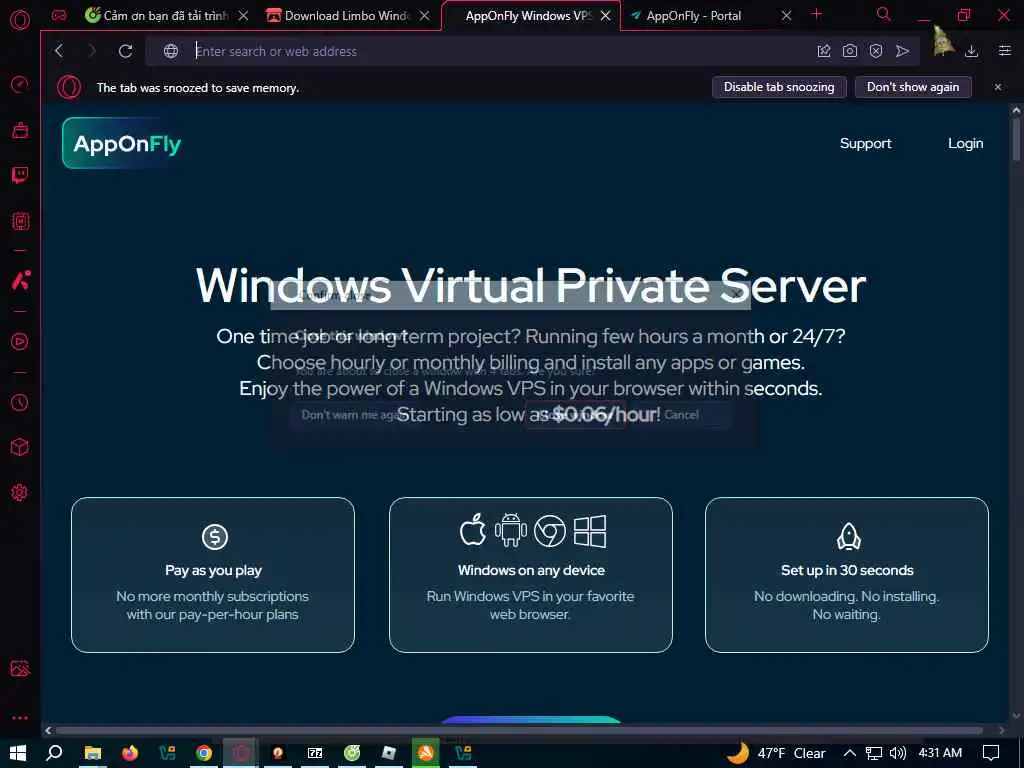1024x768 pixels.
Task: Close the 'AppOnFly Windows VPS' tab
Action: pyautogui.click(x=606, y=16)
